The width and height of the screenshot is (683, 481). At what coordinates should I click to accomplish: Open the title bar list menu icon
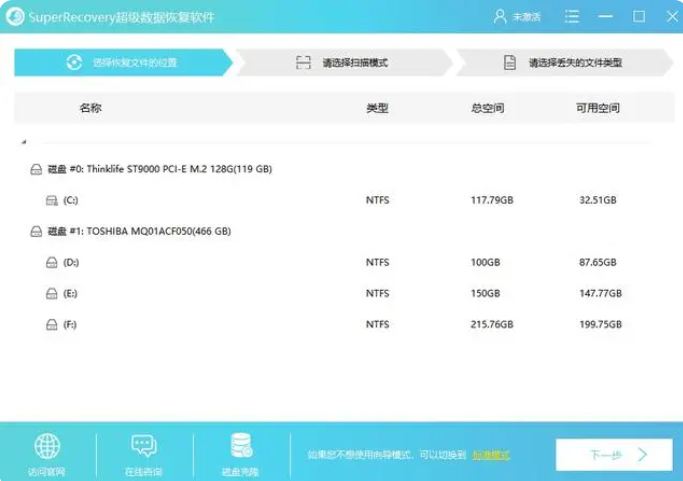click(571, 16)
